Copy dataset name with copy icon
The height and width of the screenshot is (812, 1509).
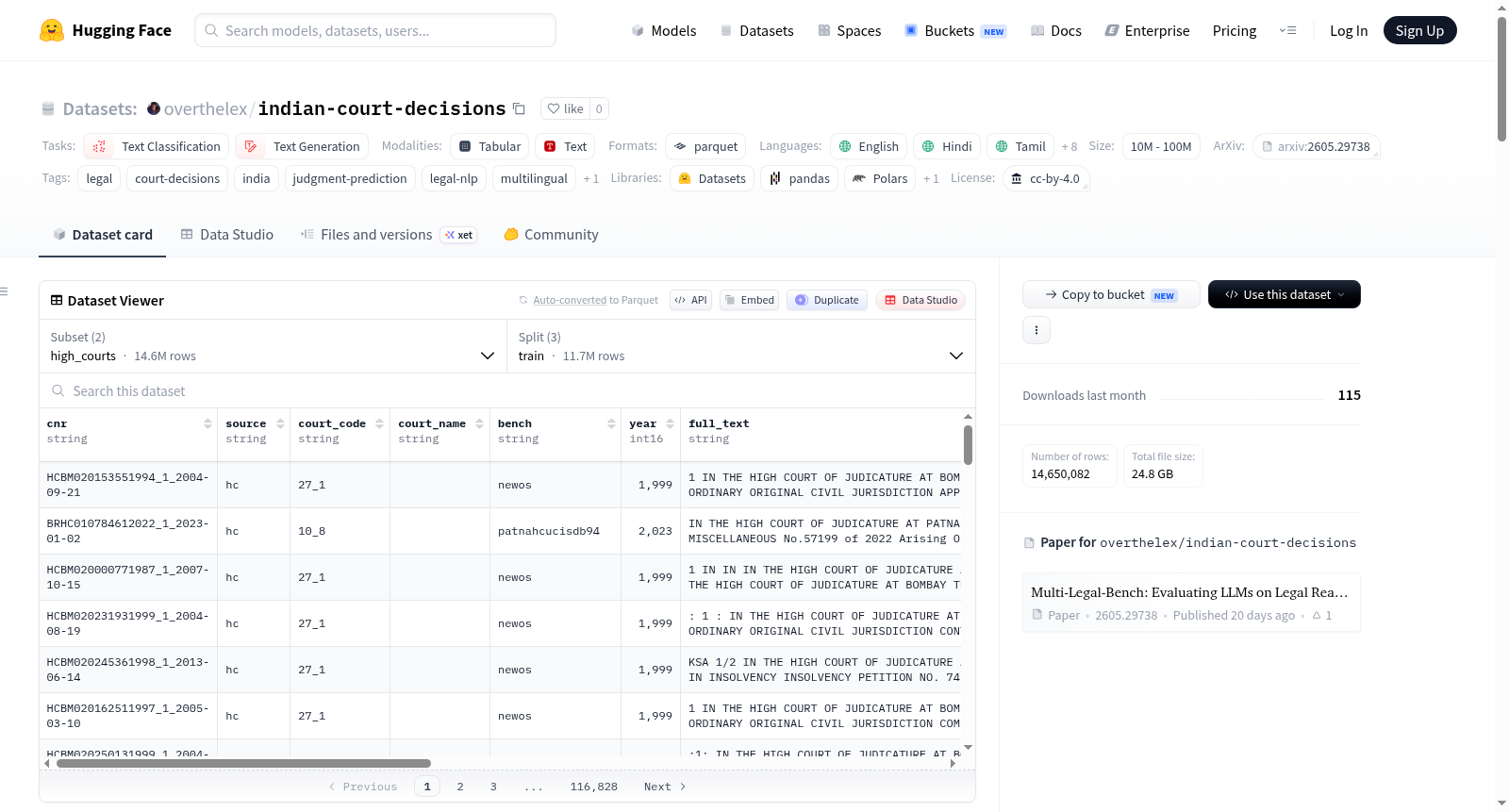pyautogui.click(x=519, y=108)
